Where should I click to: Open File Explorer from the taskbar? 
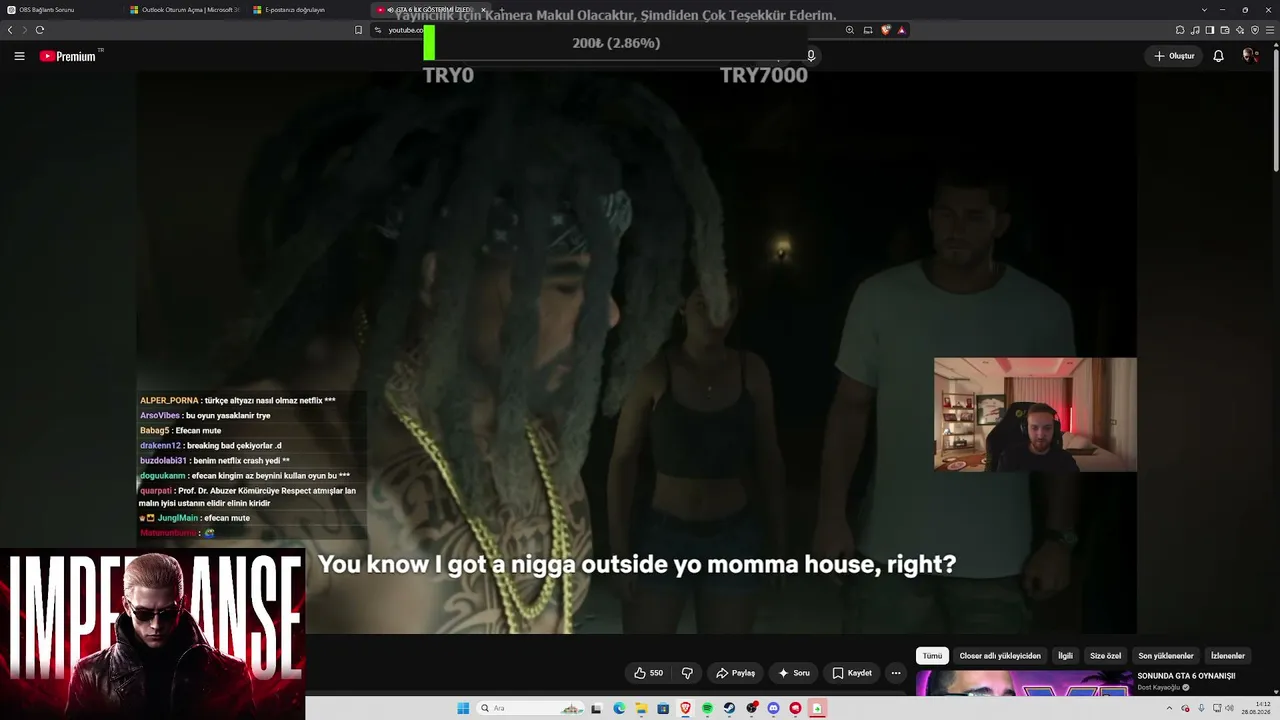pos(641,708)
